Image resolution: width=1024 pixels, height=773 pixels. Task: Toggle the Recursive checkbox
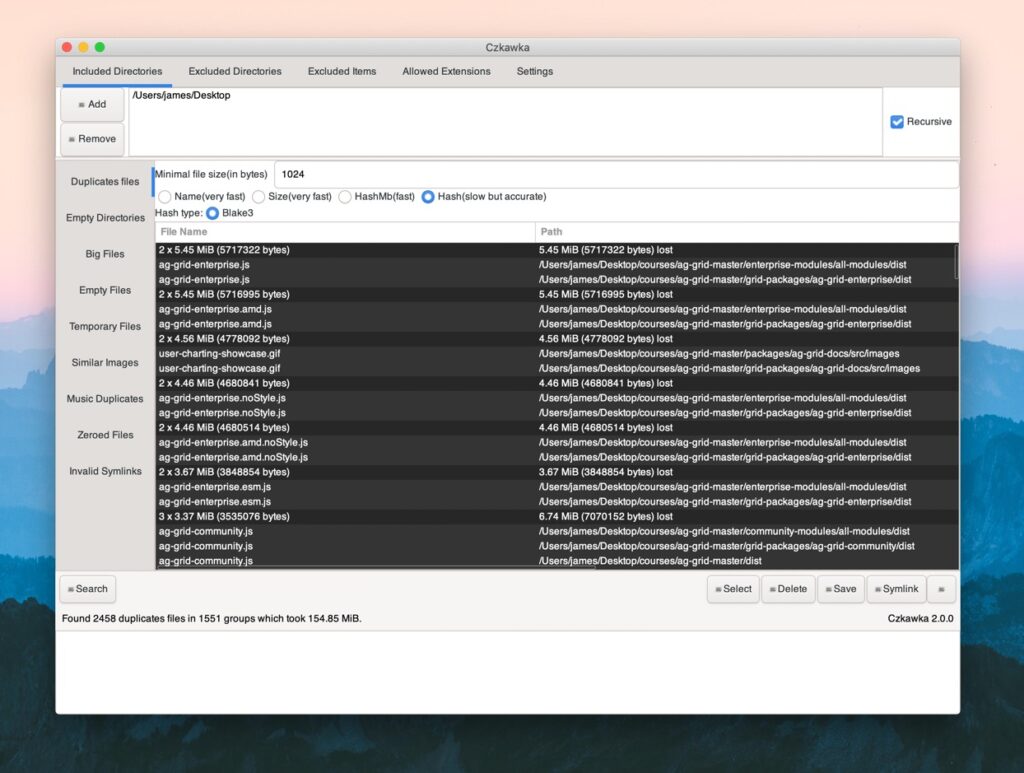coord(897,122)
